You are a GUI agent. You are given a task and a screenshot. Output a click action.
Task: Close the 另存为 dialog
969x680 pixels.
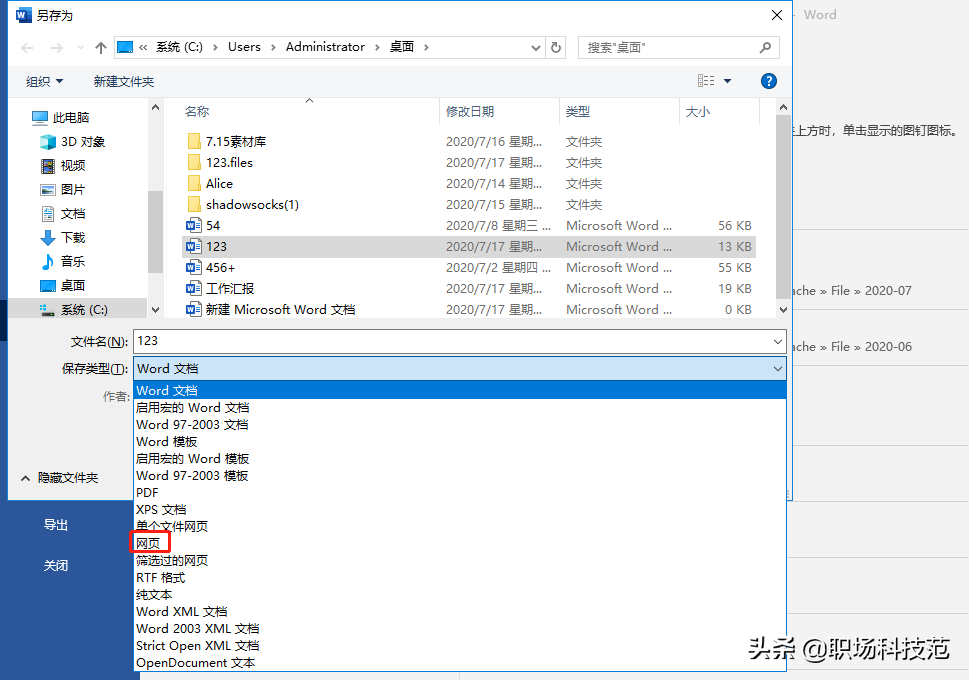[777, 15]
